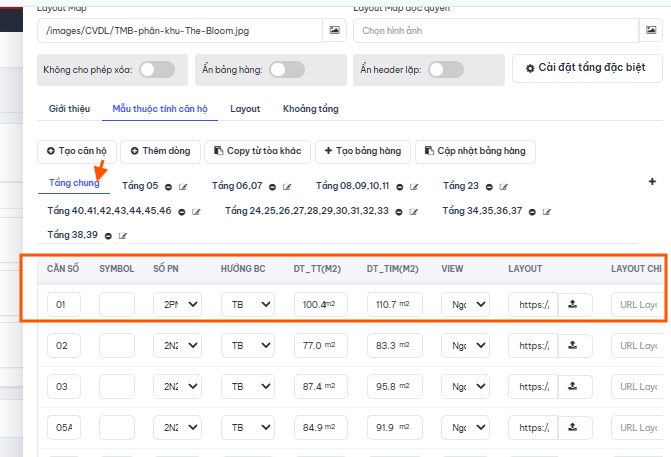Toggle Không cho phép xóa switch

point(157,70)
